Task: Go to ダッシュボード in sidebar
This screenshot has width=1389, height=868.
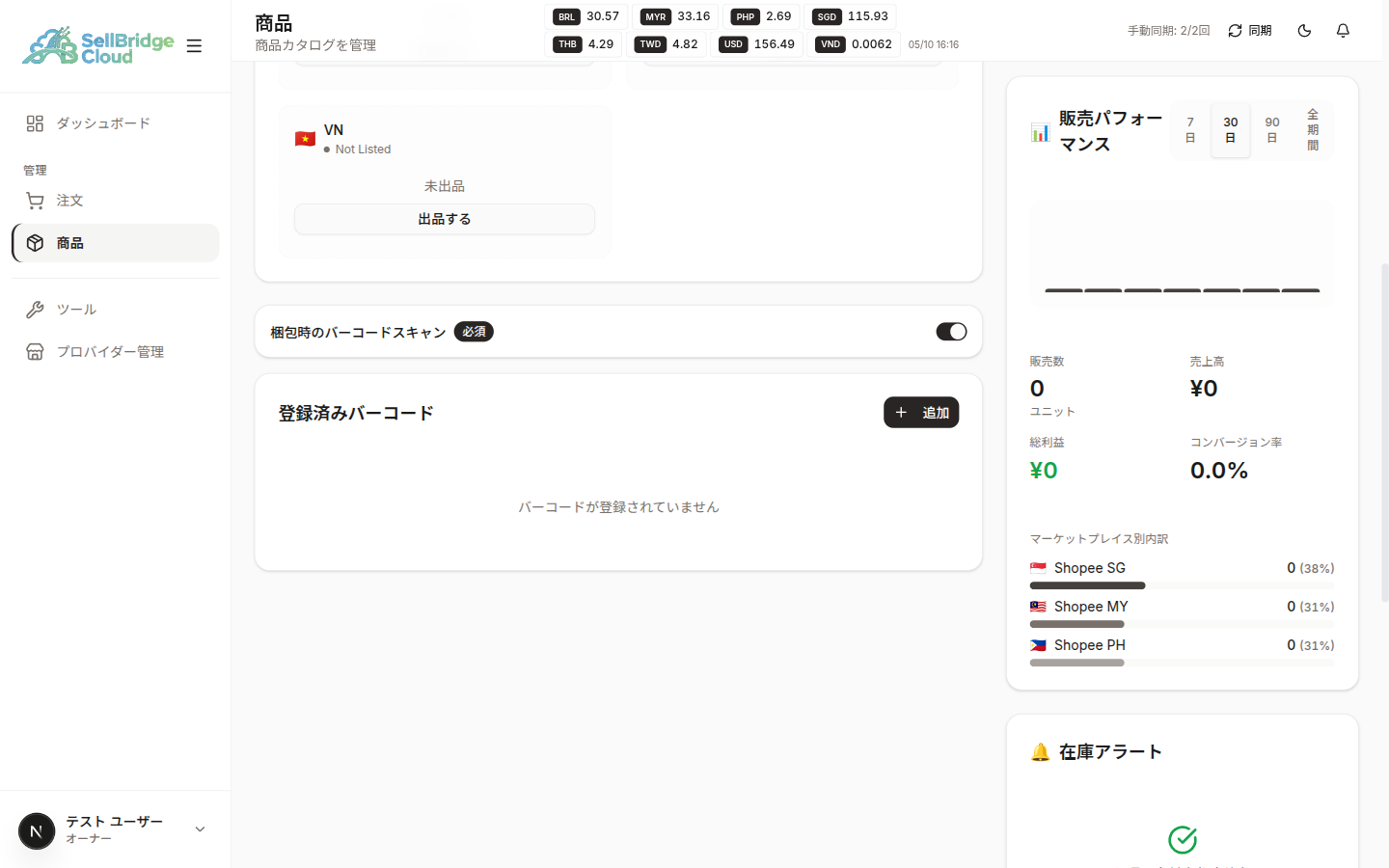Action: pos(116,123)
